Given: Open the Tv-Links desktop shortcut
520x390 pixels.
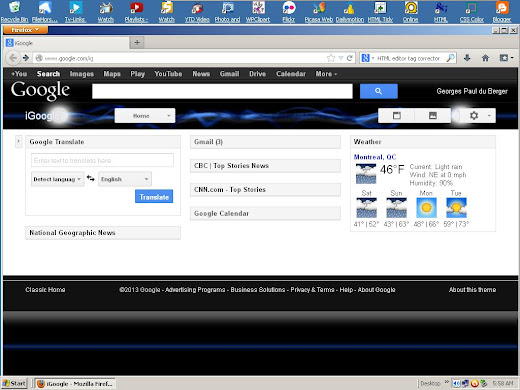Looking at the screenshot, I should tap(75, 11).
